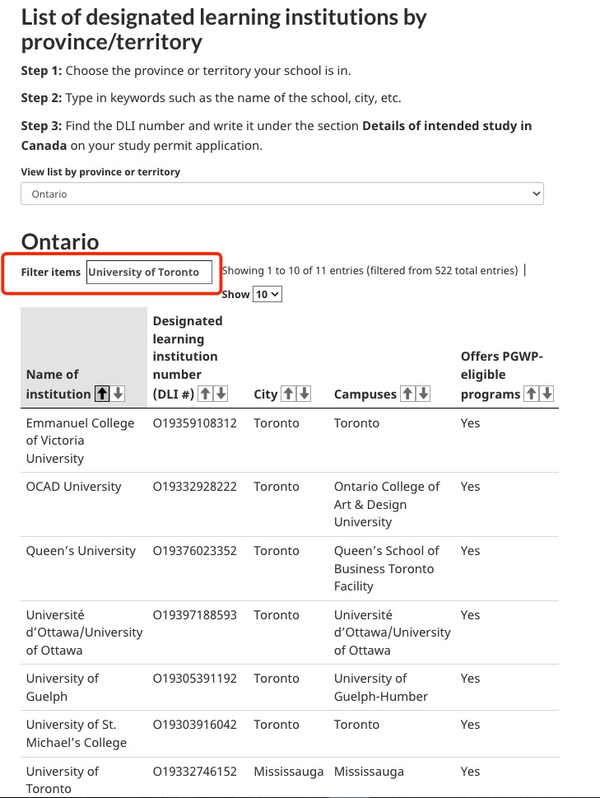Select DLI number O19359108312

click(x=195, y=423)
